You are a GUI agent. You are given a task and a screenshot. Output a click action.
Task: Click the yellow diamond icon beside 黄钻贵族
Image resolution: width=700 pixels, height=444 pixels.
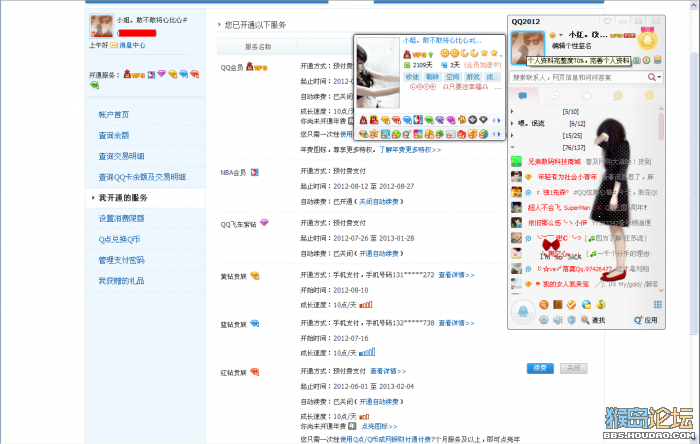(x=255, y=276)
